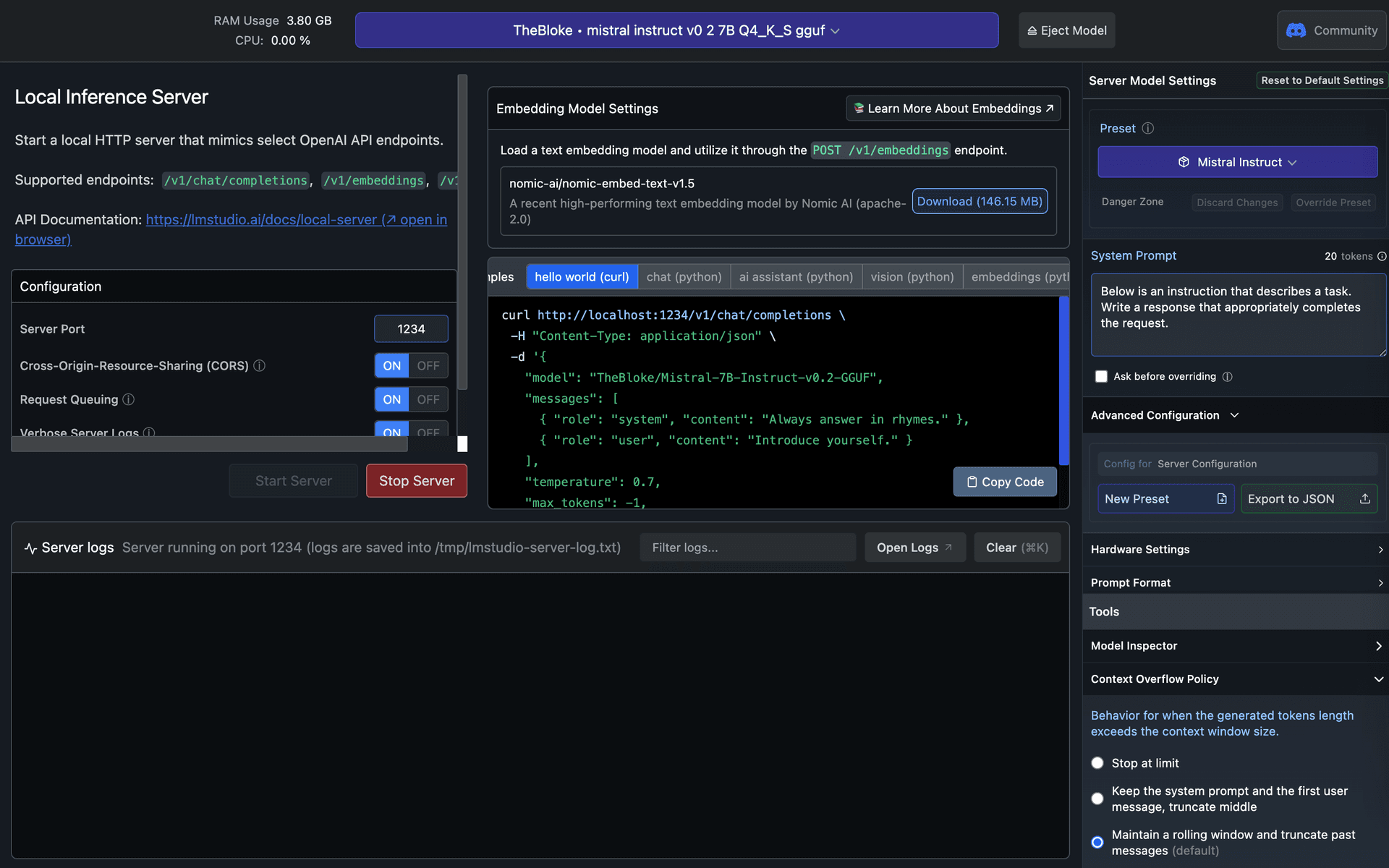Screen dimensions: 1389x868
Task: Click the Discord Community icon
Action: point(1296,30)
